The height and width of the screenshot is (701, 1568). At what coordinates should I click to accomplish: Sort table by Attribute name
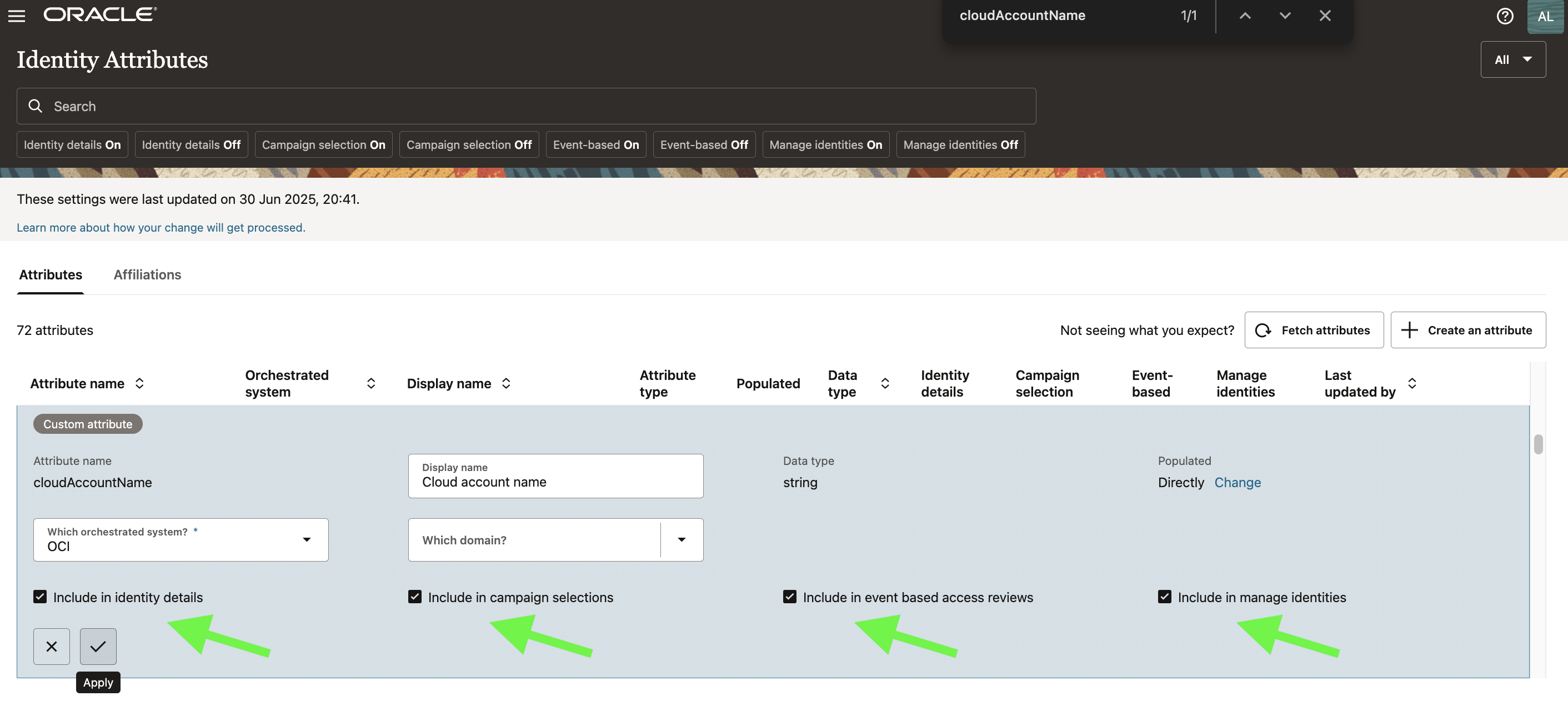[x=139, y=383]
